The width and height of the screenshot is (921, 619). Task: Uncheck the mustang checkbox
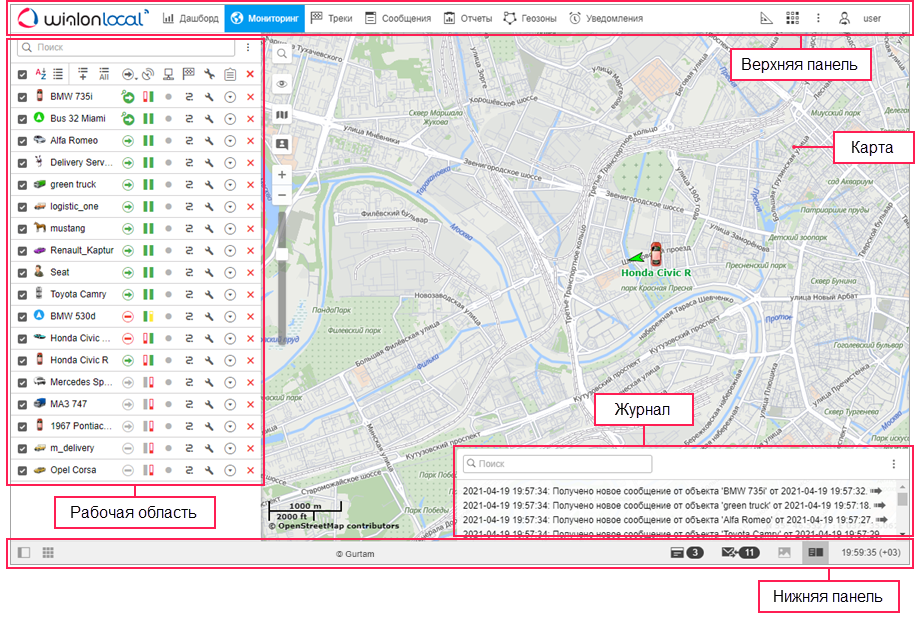point(22,229)
